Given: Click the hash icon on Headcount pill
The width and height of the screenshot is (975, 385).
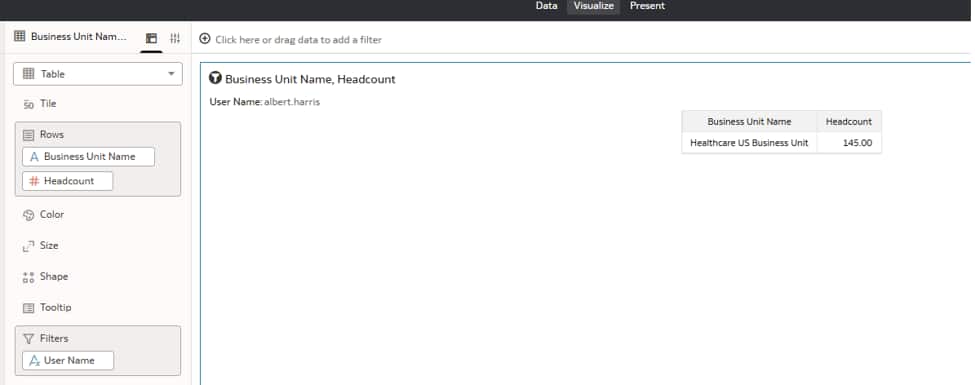Looking at the screenshot, I should coord(34,181).
